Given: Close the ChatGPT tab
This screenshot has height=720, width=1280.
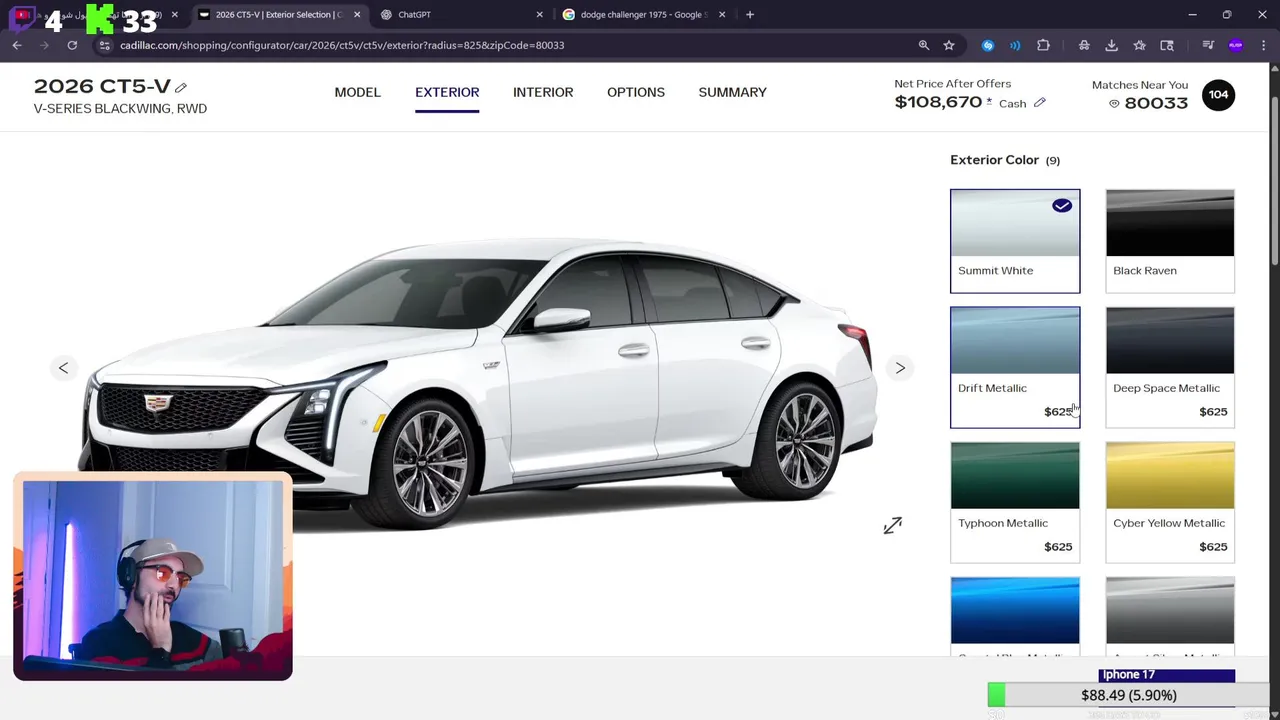Looking at the screenshot, I should point(540,14).
